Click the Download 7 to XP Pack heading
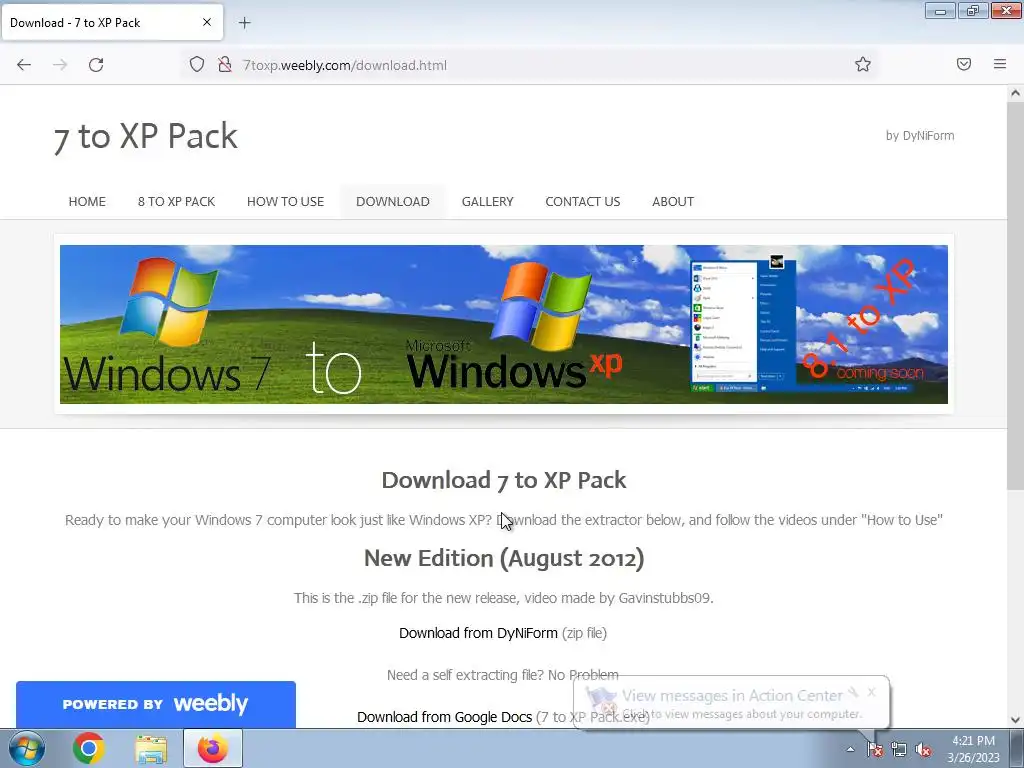Screen dimensions: 1024x768 click(x=504, y=480)
